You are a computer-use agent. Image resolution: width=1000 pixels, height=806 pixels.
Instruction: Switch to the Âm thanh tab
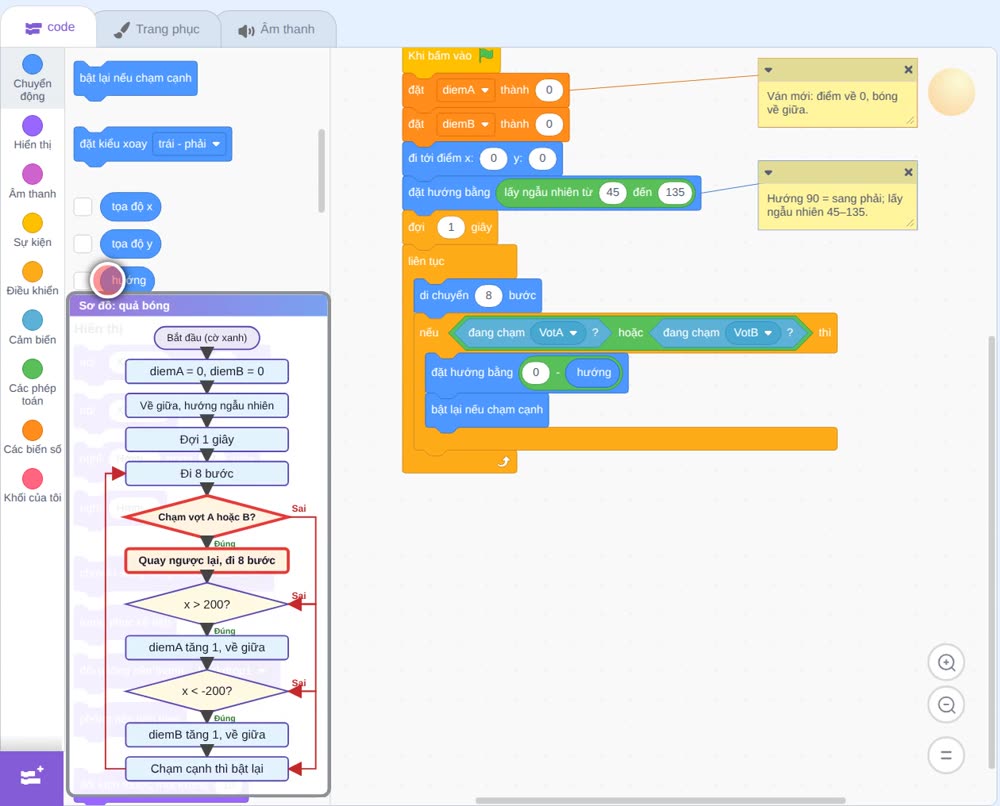pyautogui.click(x=277, y=29)
